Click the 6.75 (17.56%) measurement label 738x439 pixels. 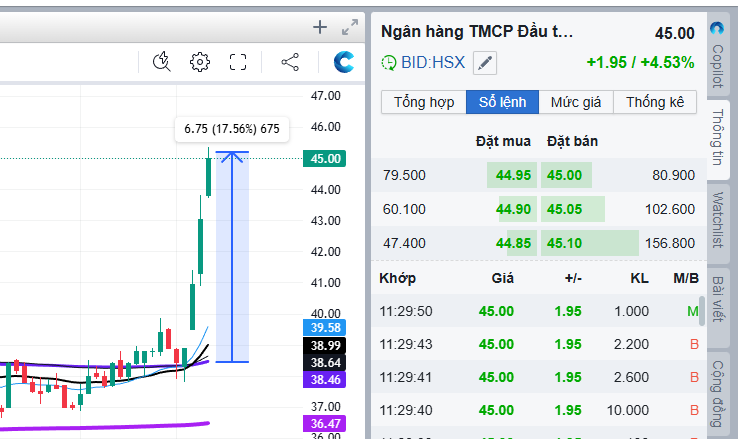(x=232, y=129)
